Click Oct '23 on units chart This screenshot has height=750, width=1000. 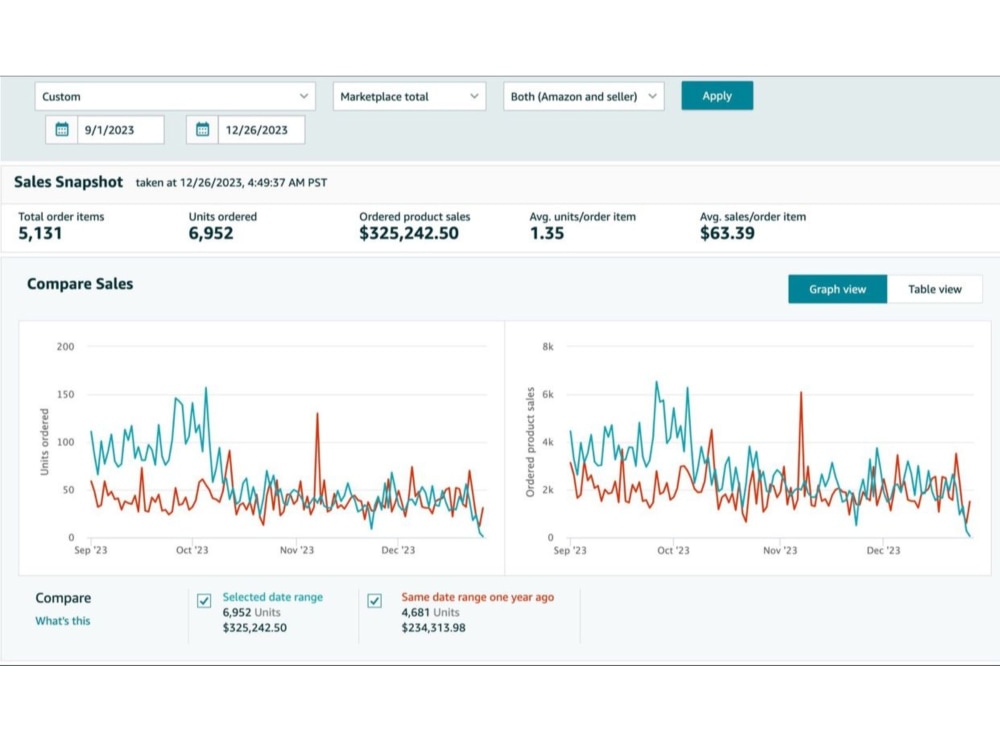pyautogui.click(x=192, y=550)
